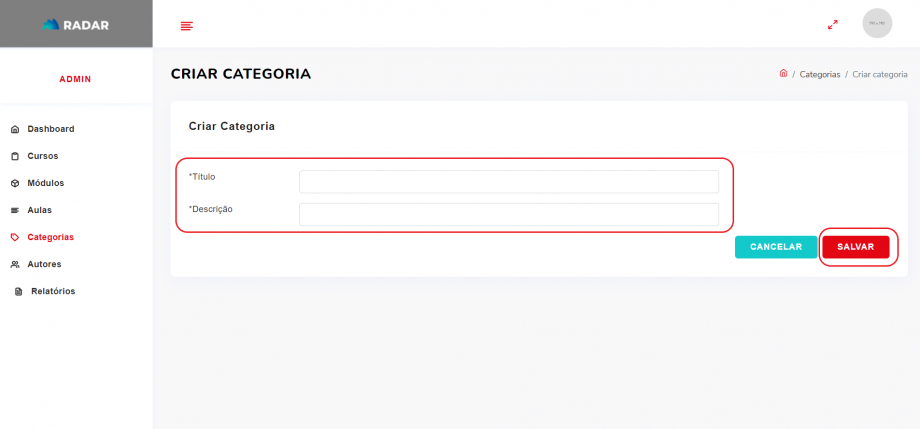Click the Módulos cube icon
The height and width of the screenshot is (429, 920).
click(x=15, y=183)
